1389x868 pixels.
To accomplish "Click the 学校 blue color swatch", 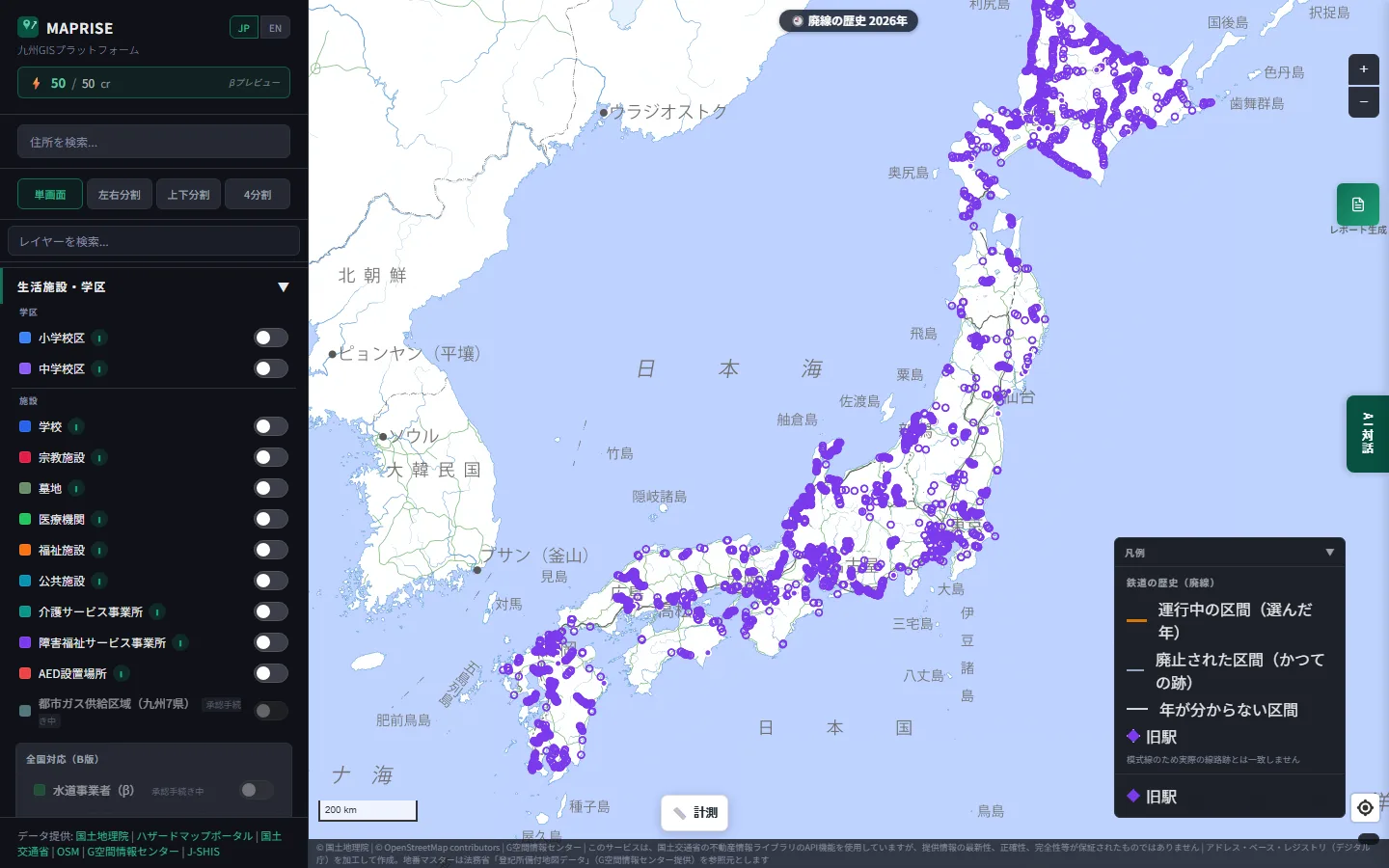I will click(25, 426).
